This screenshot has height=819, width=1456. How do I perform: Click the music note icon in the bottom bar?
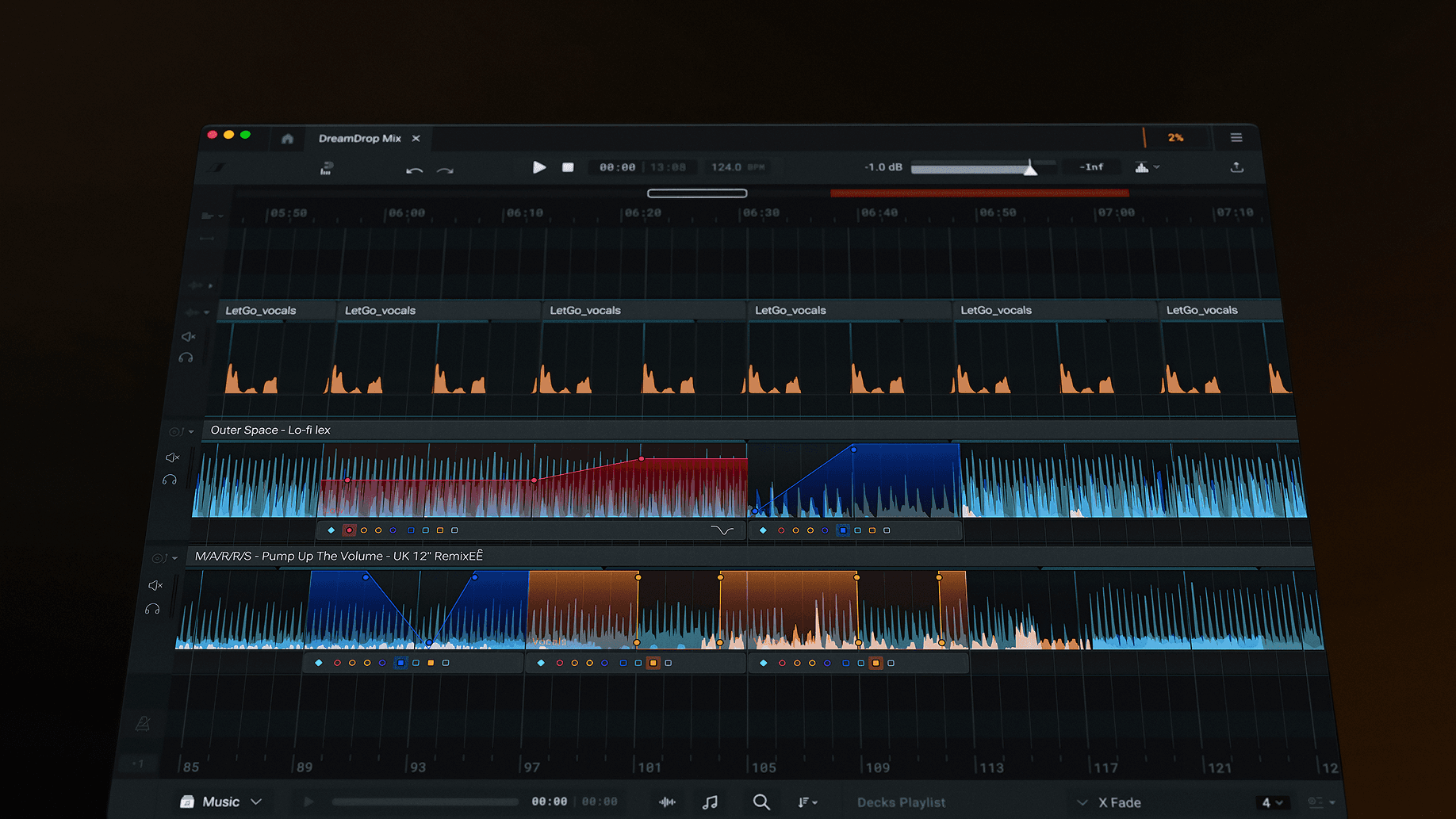click(711, 802)
